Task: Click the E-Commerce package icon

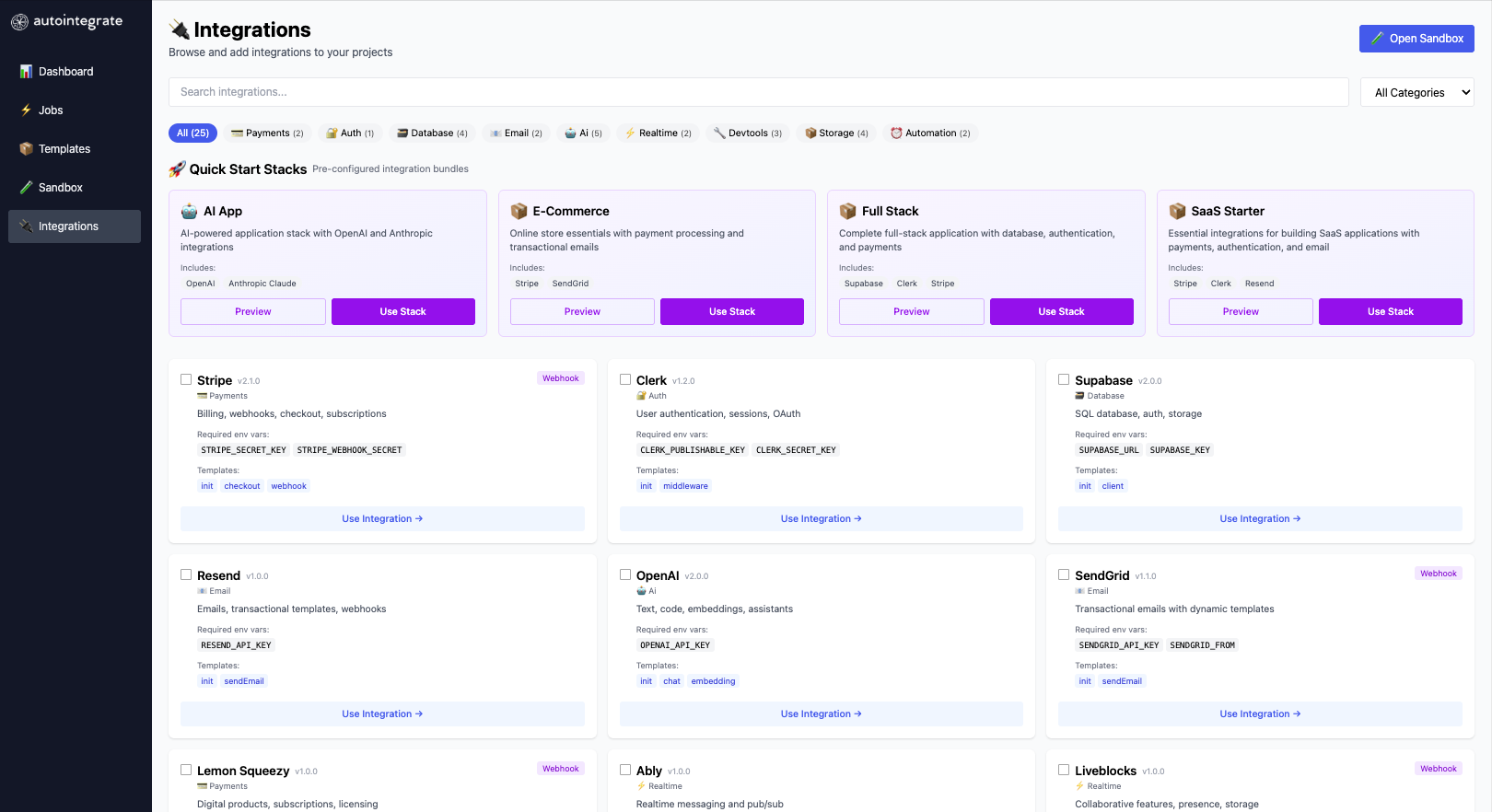Action: 519,212
